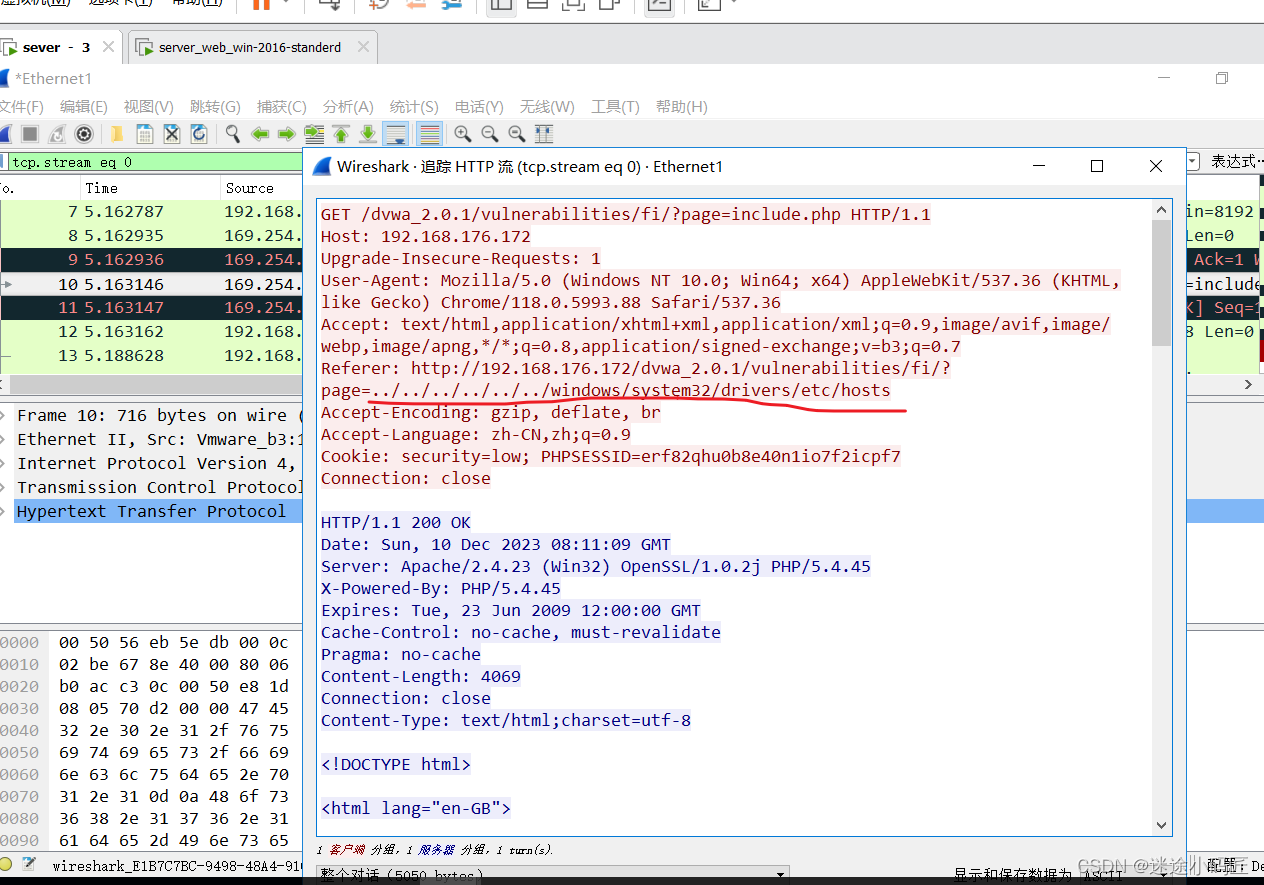Image resolution: width=1264 pixels, height=885 pixels.
Task: Open the 统计(S) menu
Action: pos(414,106)
